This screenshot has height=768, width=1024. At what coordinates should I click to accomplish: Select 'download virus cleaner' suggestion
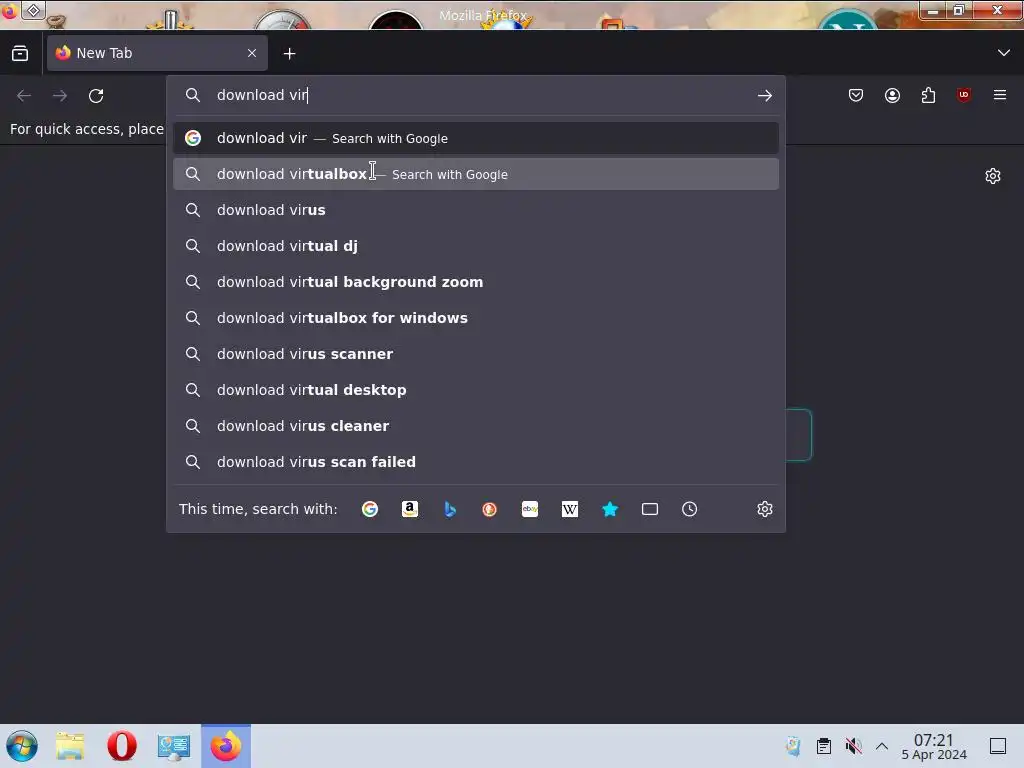475,426
